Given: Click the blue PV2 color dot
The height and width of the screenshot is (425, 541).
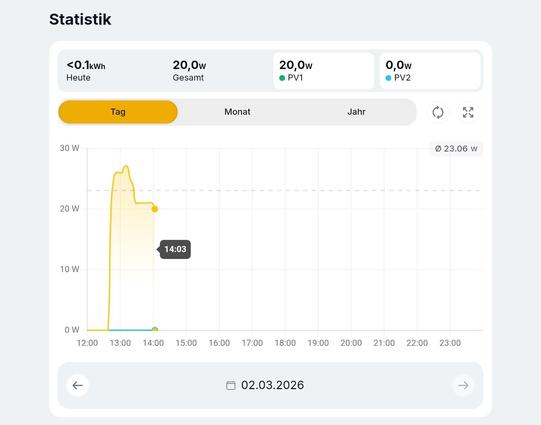Looking at the screenshot, I should tap(388, 78).
